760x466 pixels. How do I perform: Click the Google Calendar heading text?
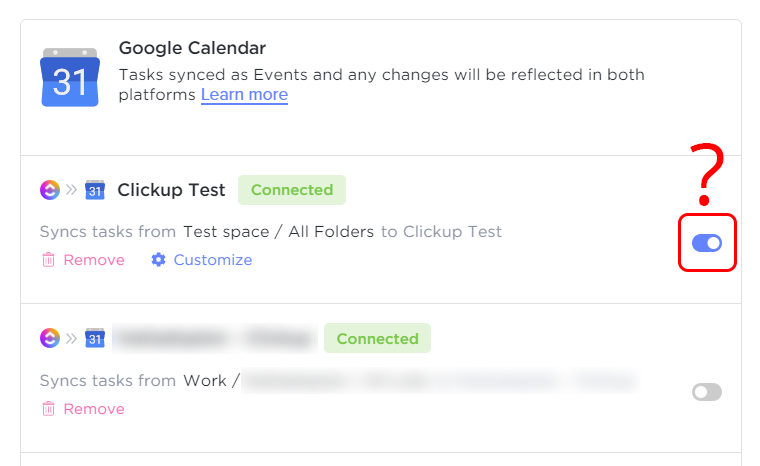point(192,48)
